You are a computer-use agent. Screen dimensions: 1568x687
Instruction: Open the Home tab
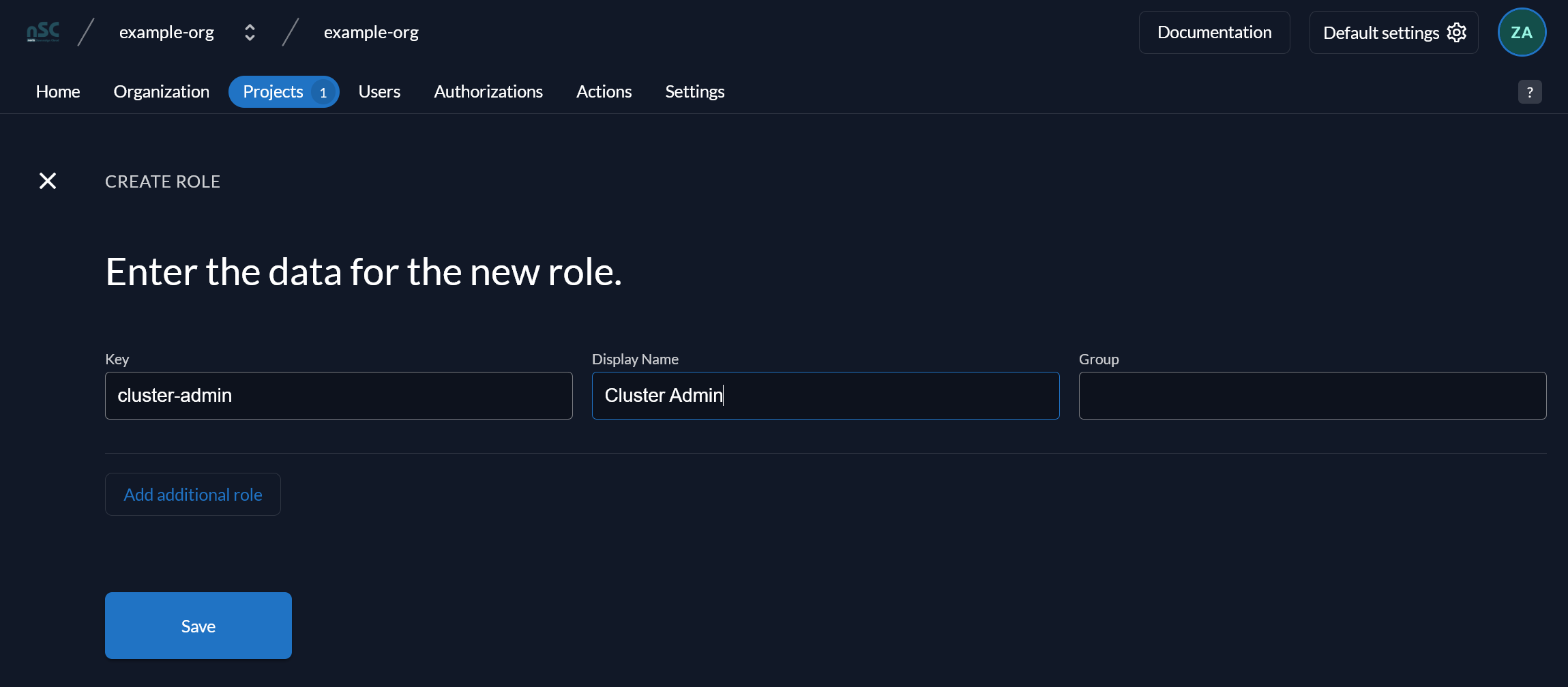tap(58, 91)
